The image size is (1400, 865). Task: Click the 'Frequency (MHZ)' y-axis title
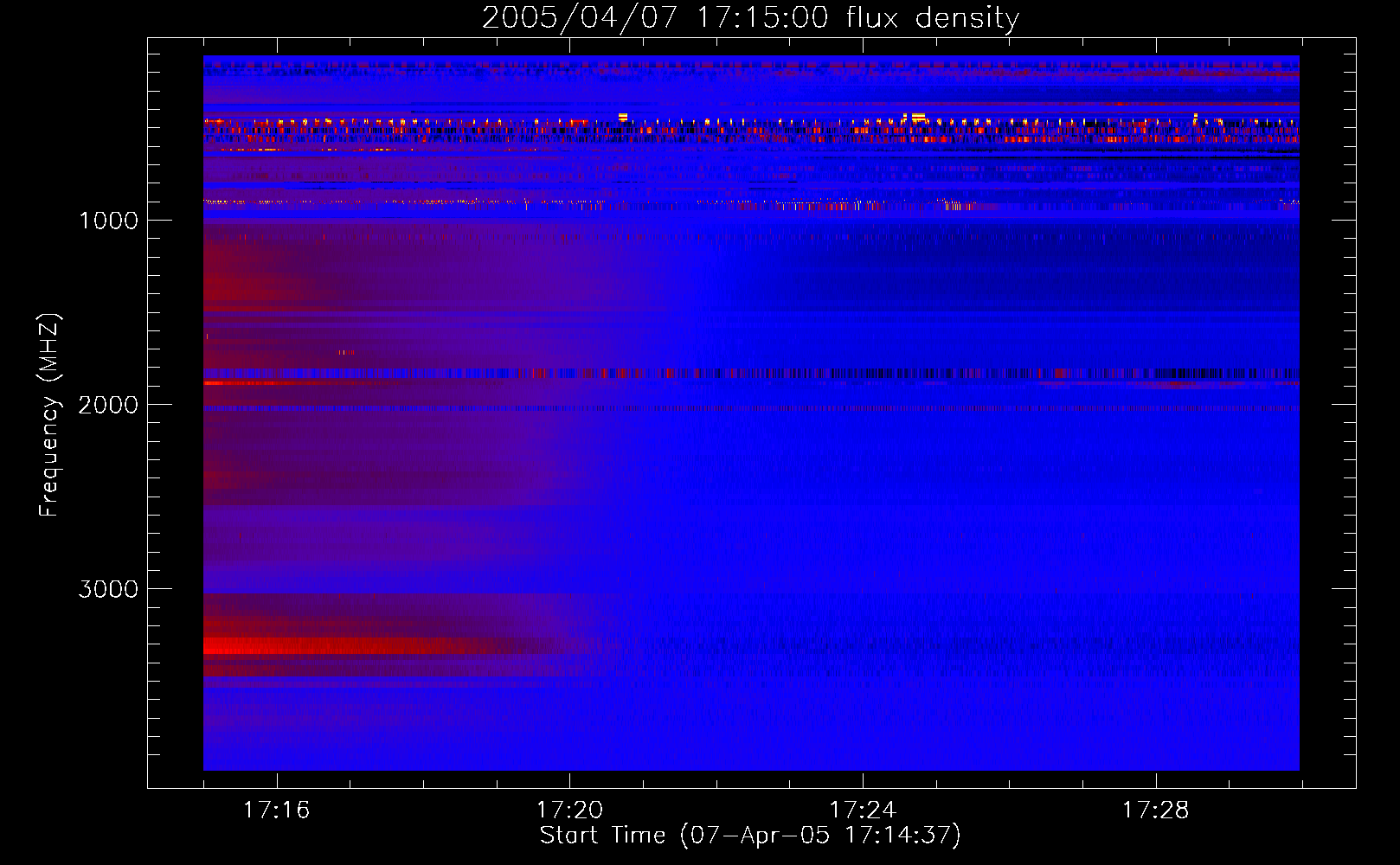click(x=49, y=415)
